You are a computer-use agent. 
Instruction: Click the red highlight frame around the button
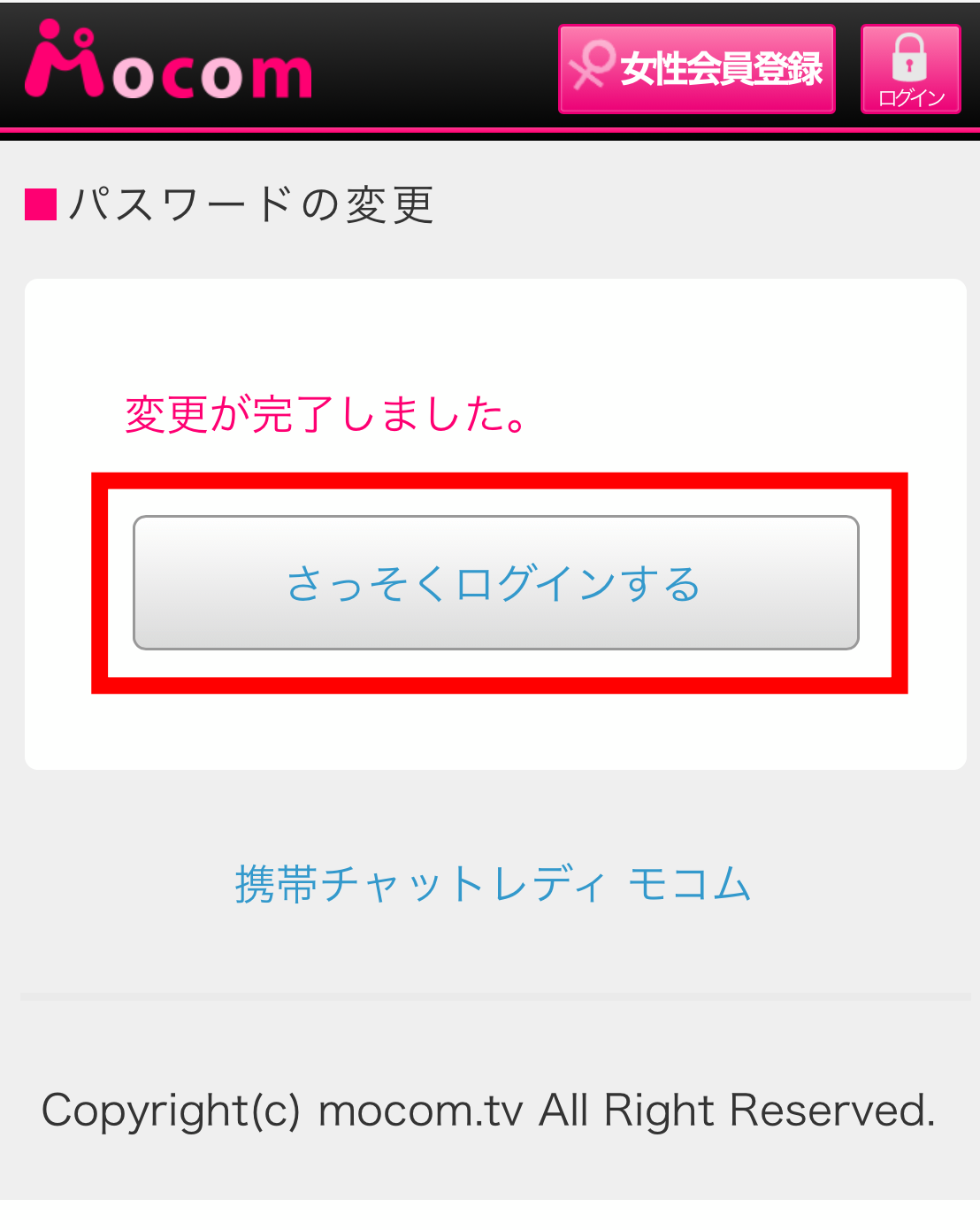point(500,481)
